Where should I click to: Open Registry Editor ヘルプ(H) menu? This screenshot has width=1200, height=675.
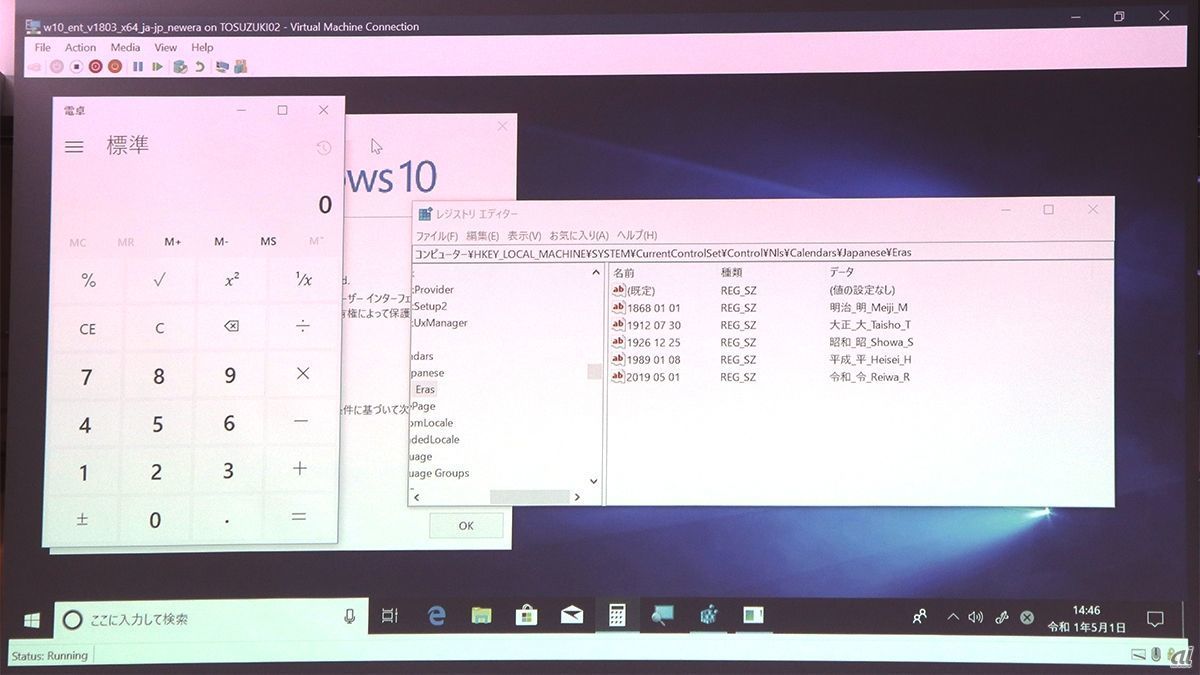[637, 236]
